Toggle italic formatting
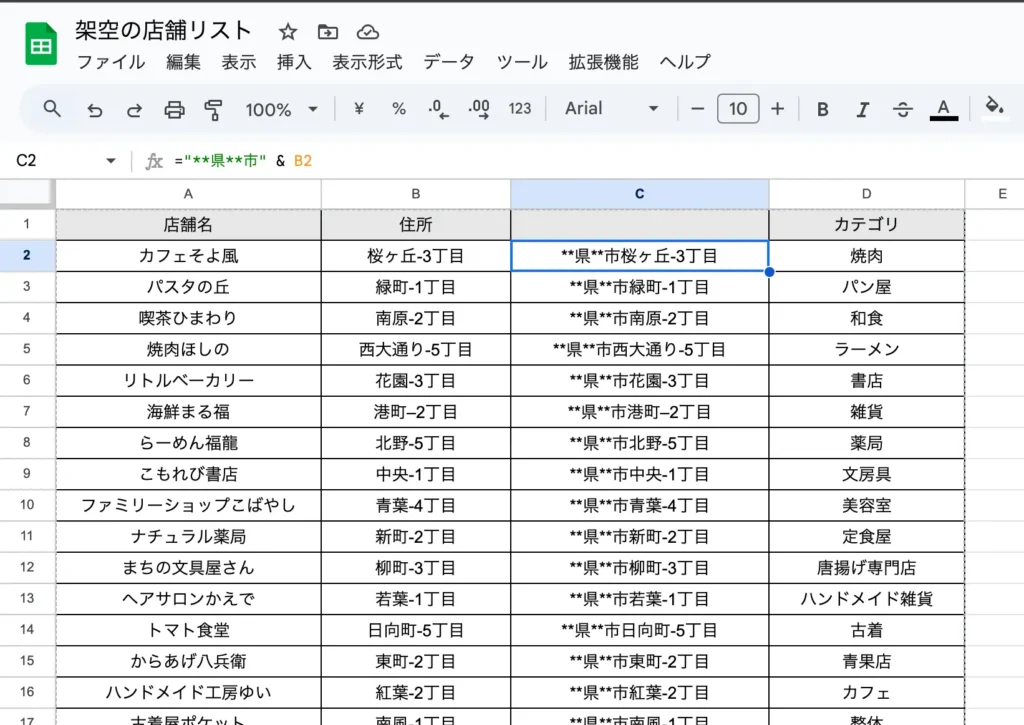 tap(862, 109)
